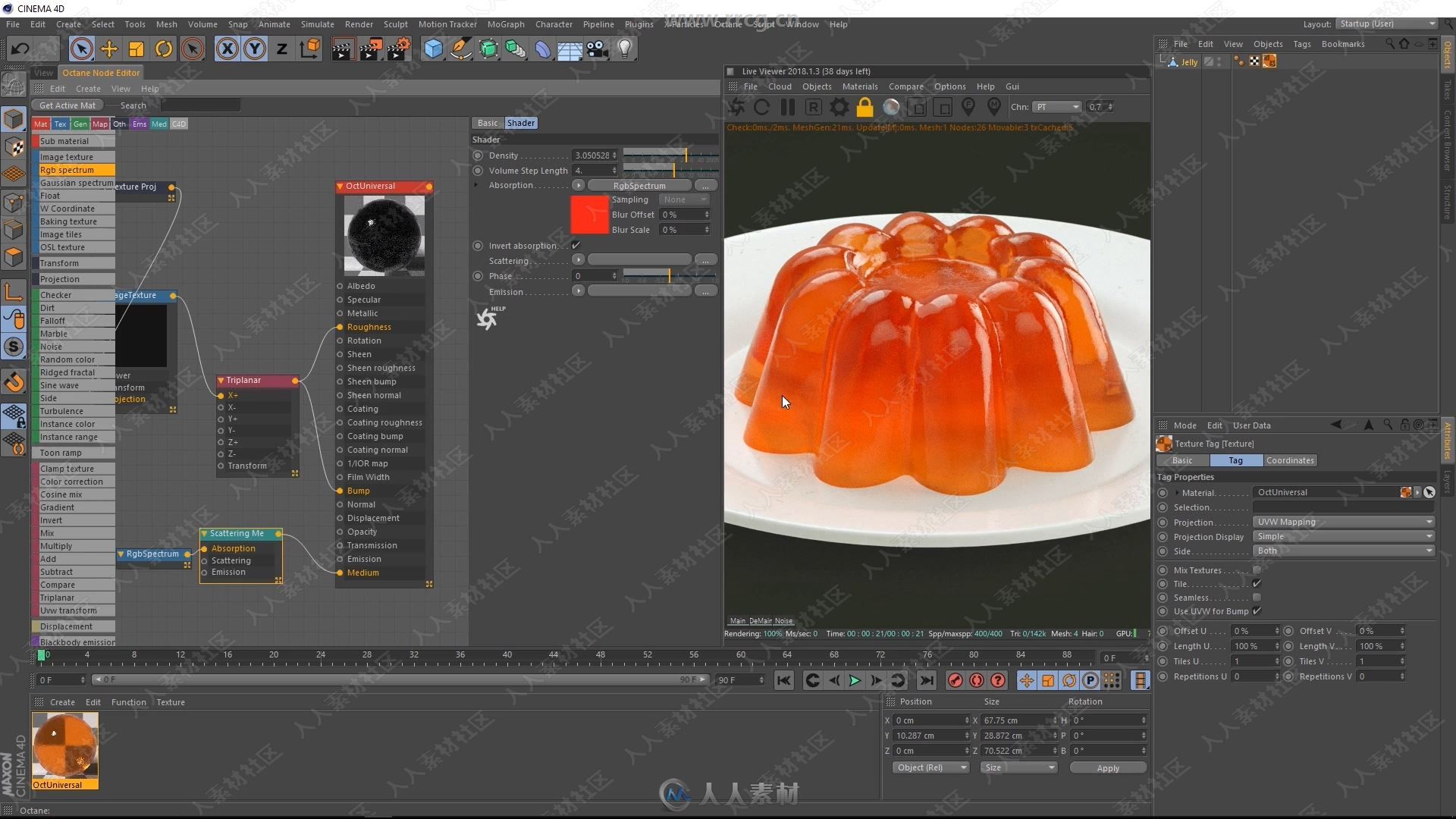Click Get Active Mat button

click(67, 105)
